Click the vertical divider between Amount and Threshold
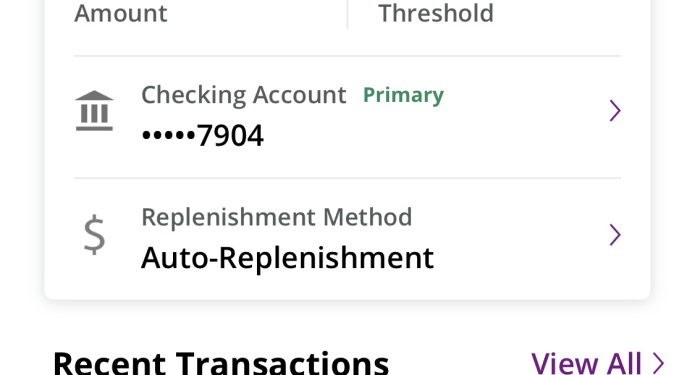This screenshot has height=375, width=695. [348, 14]
